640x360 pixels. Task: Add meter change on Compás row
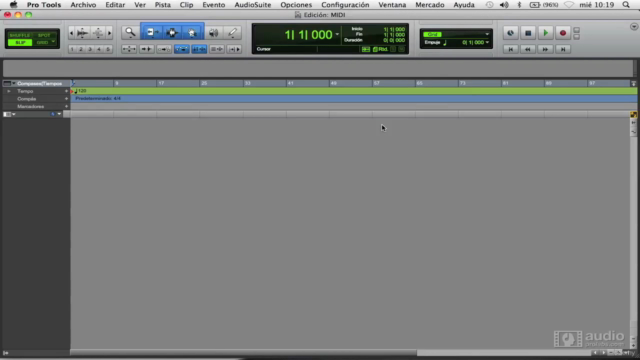tap(67, 99)
